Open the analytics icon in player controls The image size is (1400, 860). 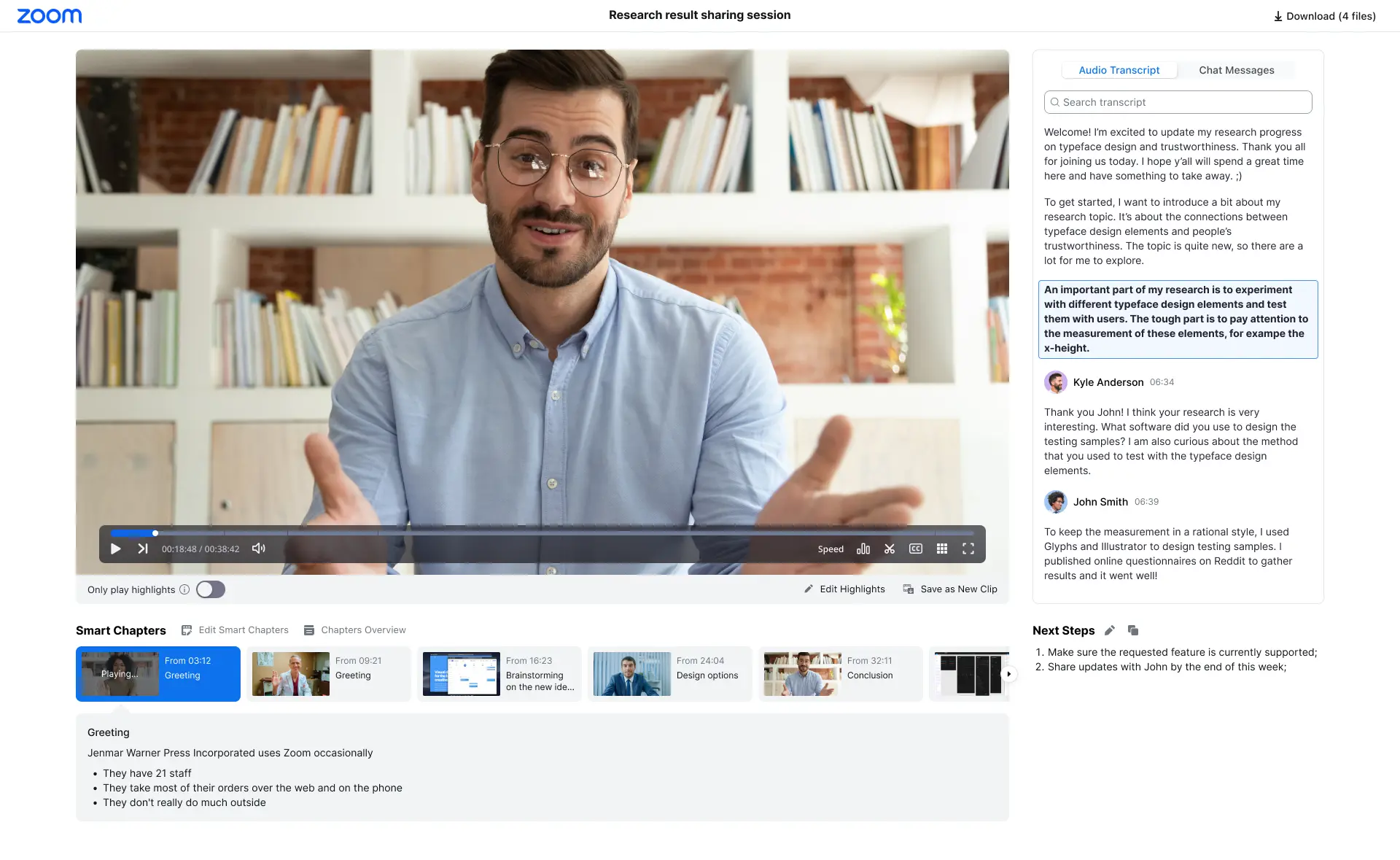pyautogui.click(x=863, y=549)
